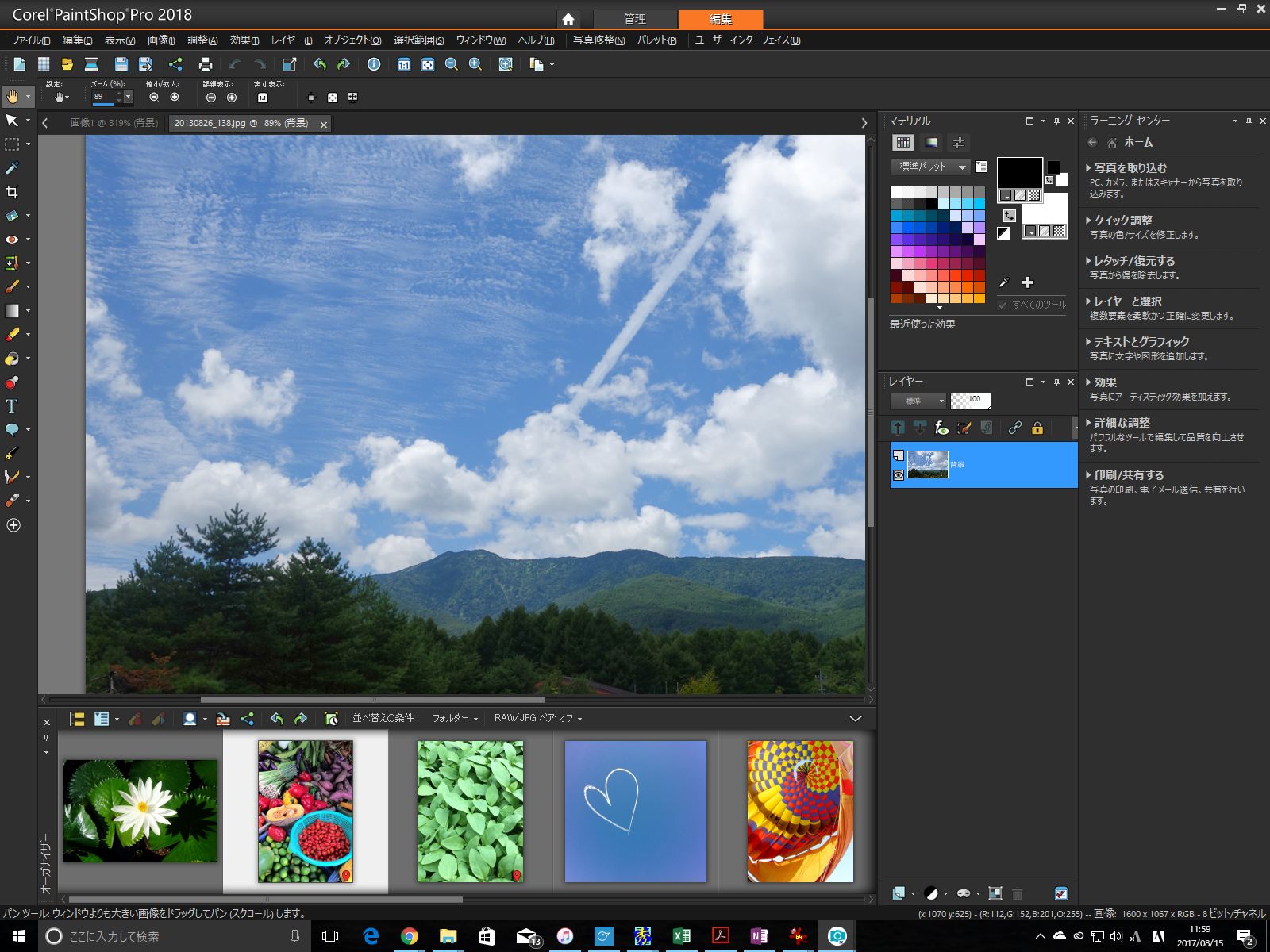Select the white water lily thumbnail
1270x952 pixels.
pos(140,811)
